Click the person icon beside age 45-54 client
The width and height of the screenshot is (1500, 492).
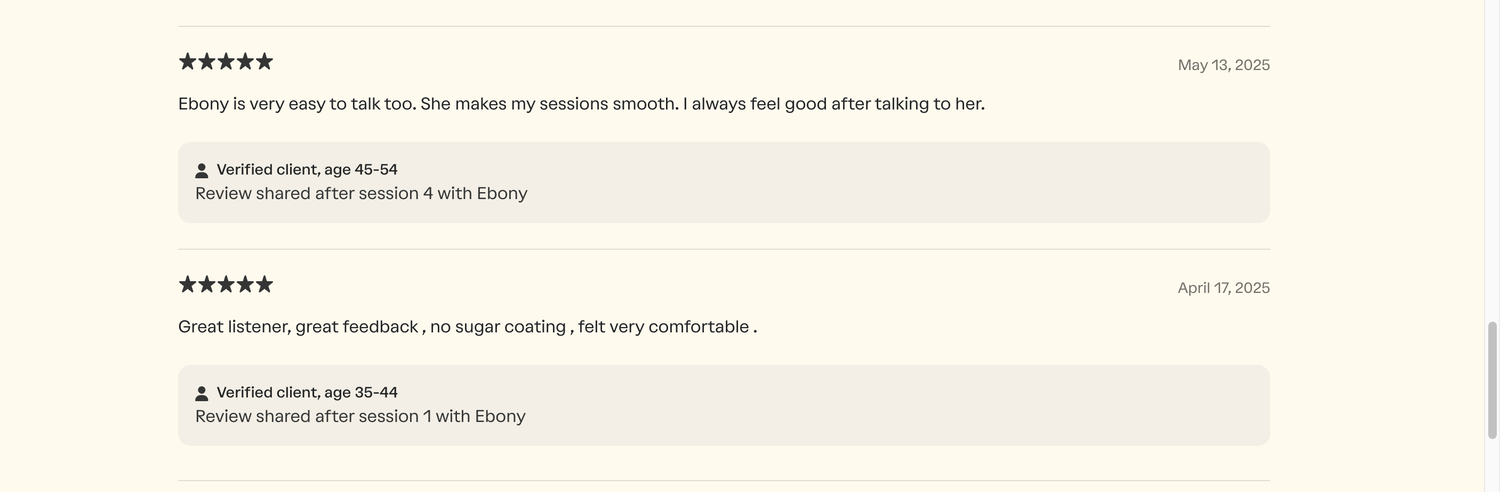click(x=202, y=171)
